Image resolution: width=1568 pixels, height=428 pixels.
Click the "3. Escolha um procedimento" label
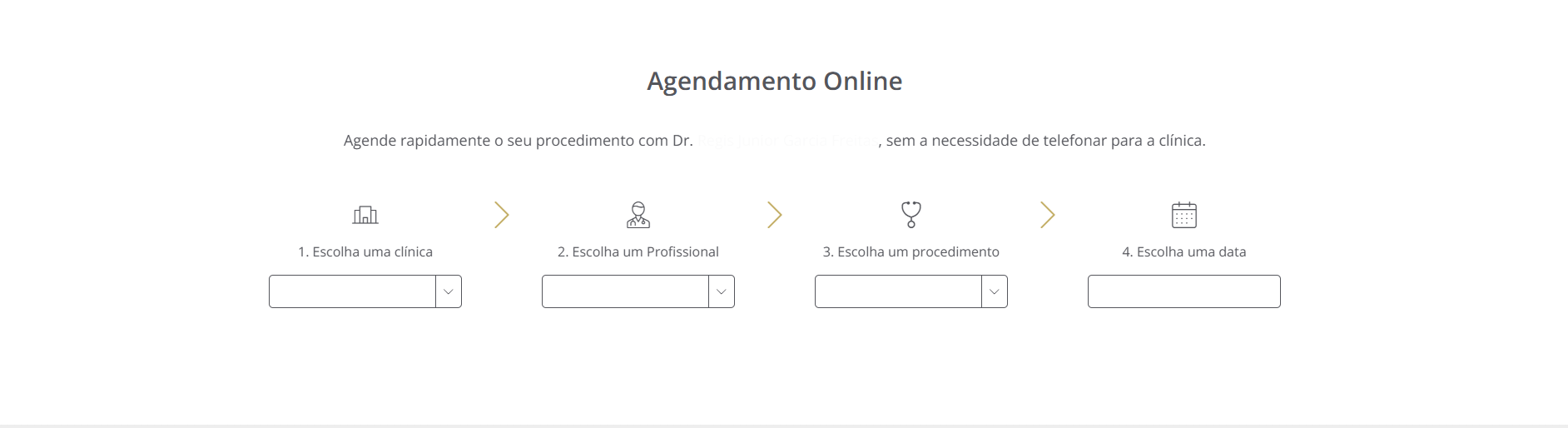pos(911,251)
